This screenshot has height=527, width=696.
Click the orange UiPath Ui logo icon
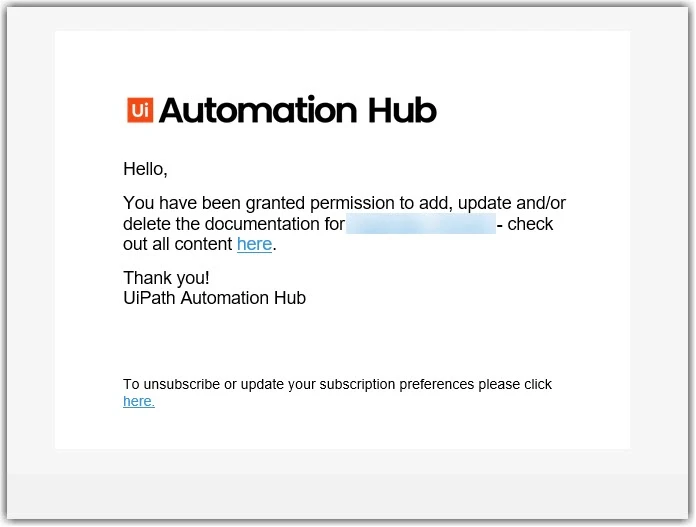140,110
